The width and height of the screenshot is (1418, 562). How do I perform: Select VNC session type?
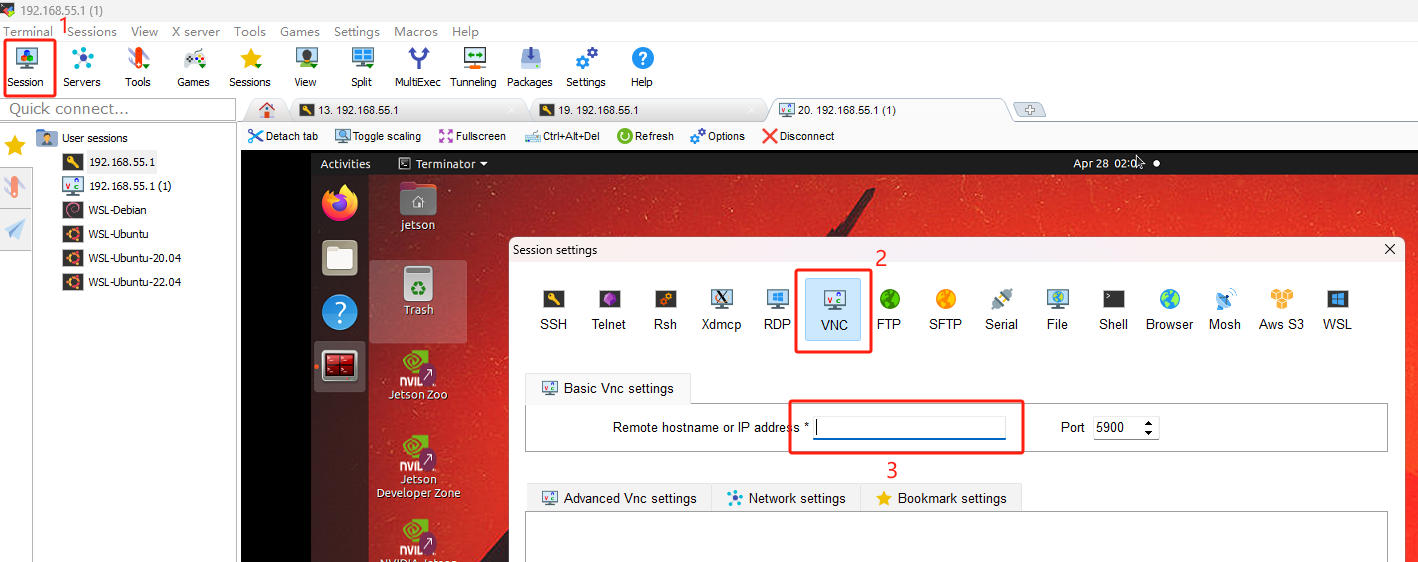tap(834, 310)
